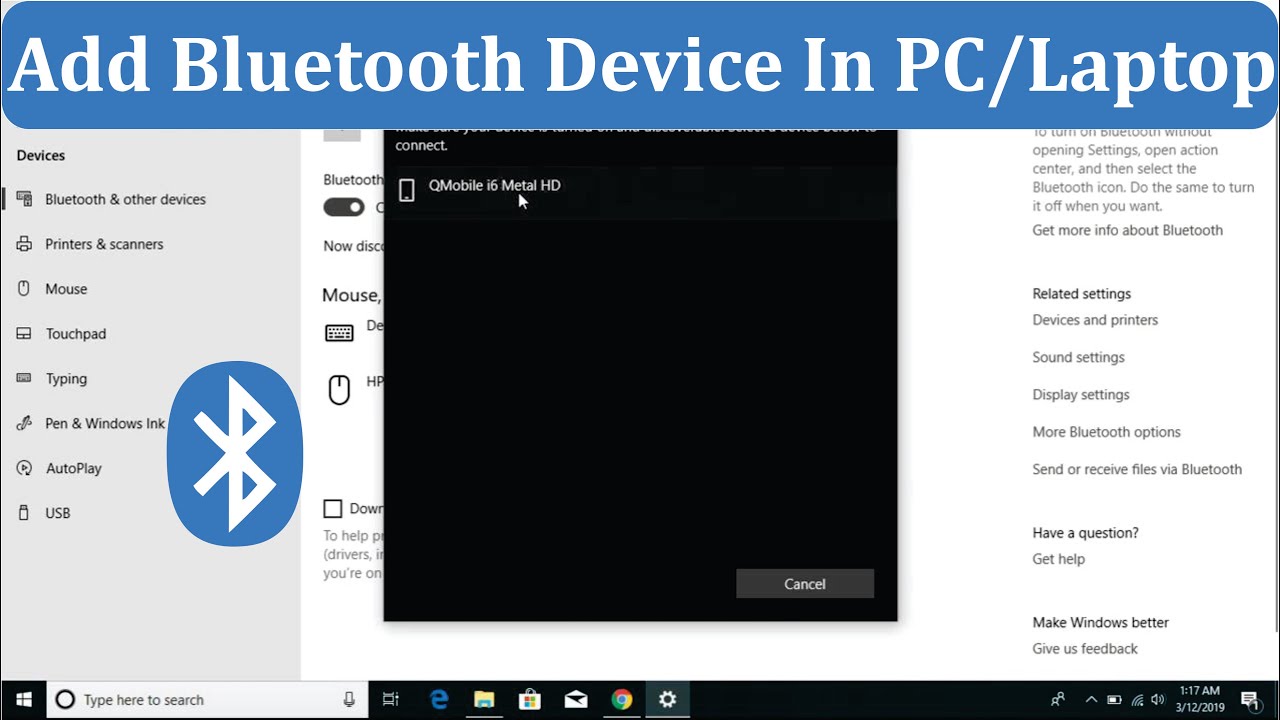Open Printers & scanners settings
The image size is (1280, 720).
tap(104, 244)
